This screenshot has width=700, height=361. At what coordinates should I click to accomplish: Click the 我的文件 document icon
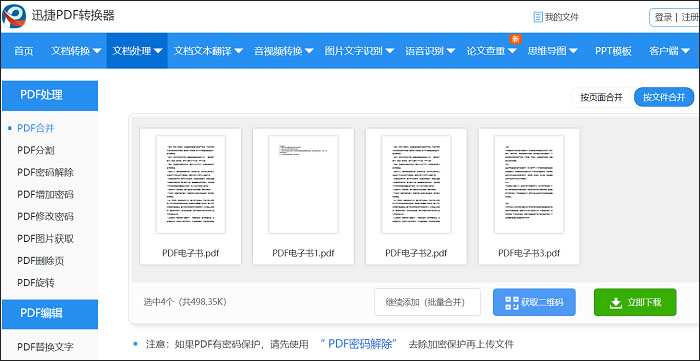pos(538,17)
